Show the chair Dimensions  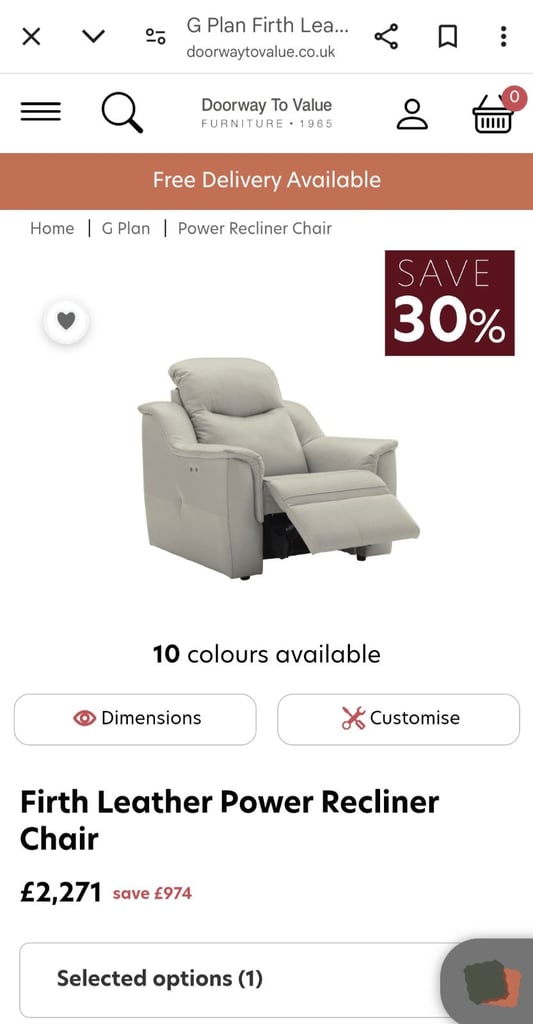(x=135, y=719)
